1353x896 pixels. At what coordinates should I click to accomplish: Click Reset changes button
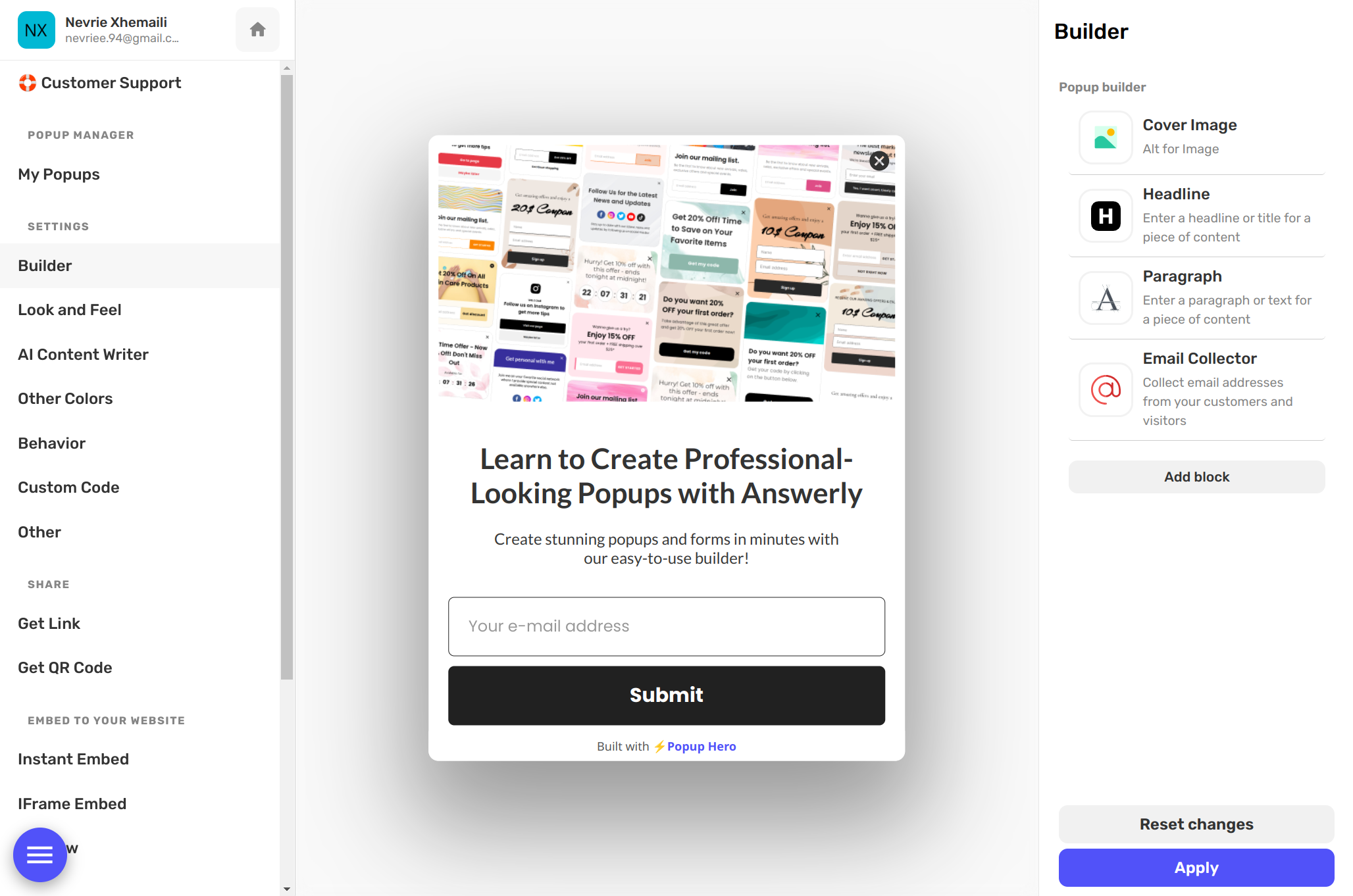1197,824
